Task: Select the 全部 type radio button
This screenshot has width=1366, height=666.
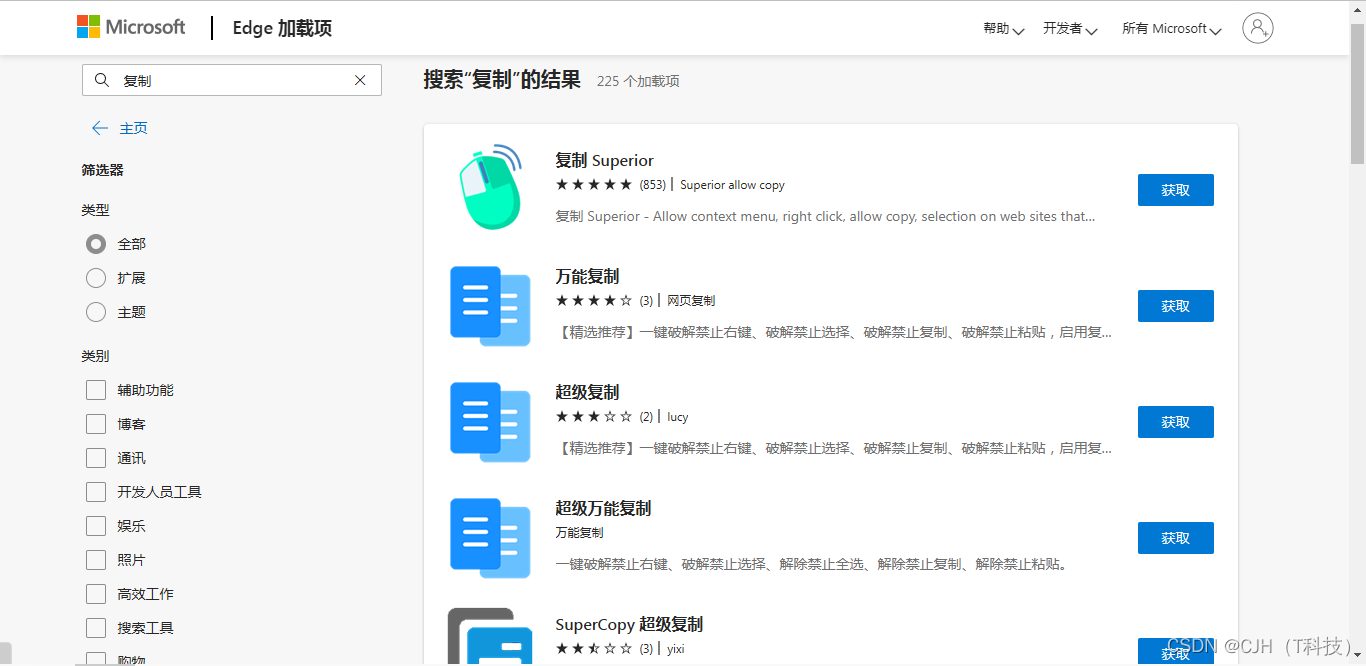Action: [96, 244]
